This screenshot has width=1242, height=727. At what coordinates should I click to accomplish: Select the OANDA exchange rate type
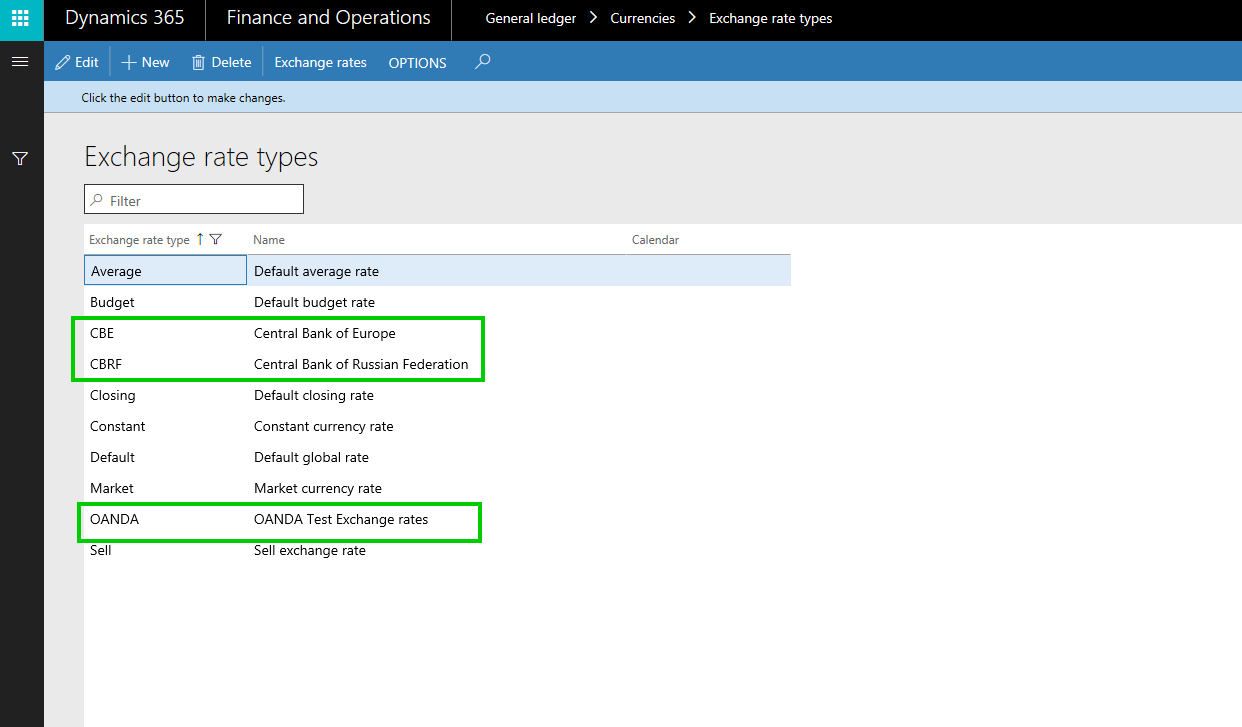(x=114, y=519)
